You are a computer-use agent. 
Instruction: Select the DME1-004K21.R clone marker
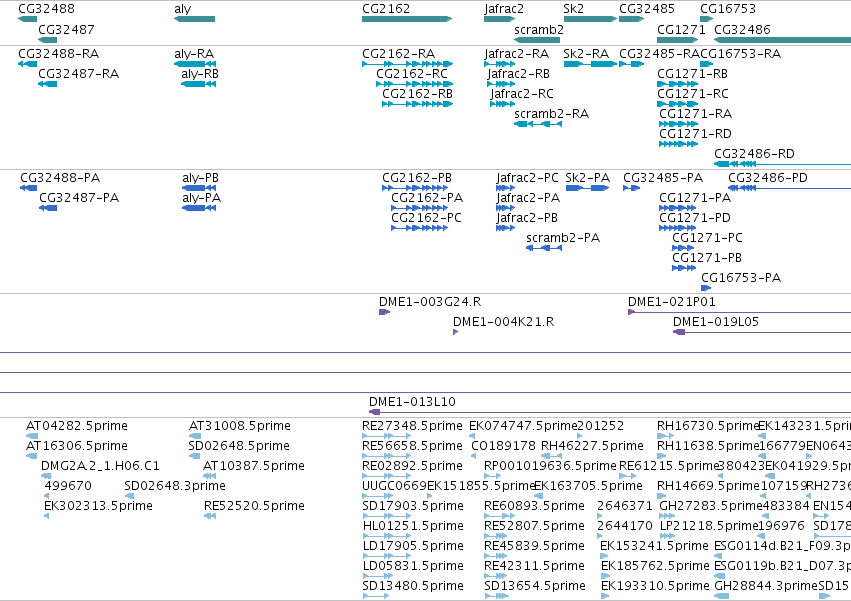coord(455,332)
